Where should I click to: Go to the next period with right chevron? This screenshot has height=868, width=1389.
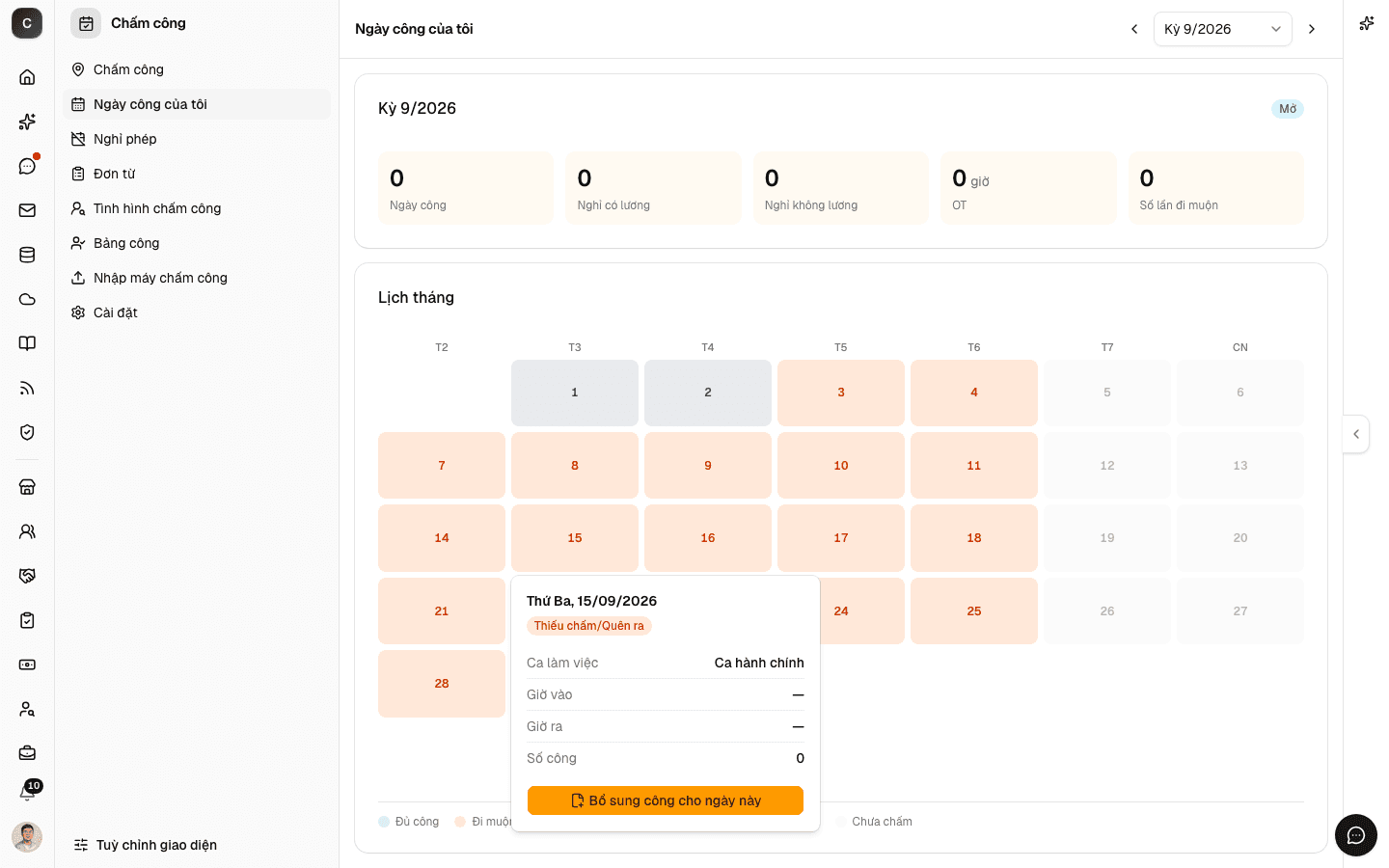tap(1312, 29)
